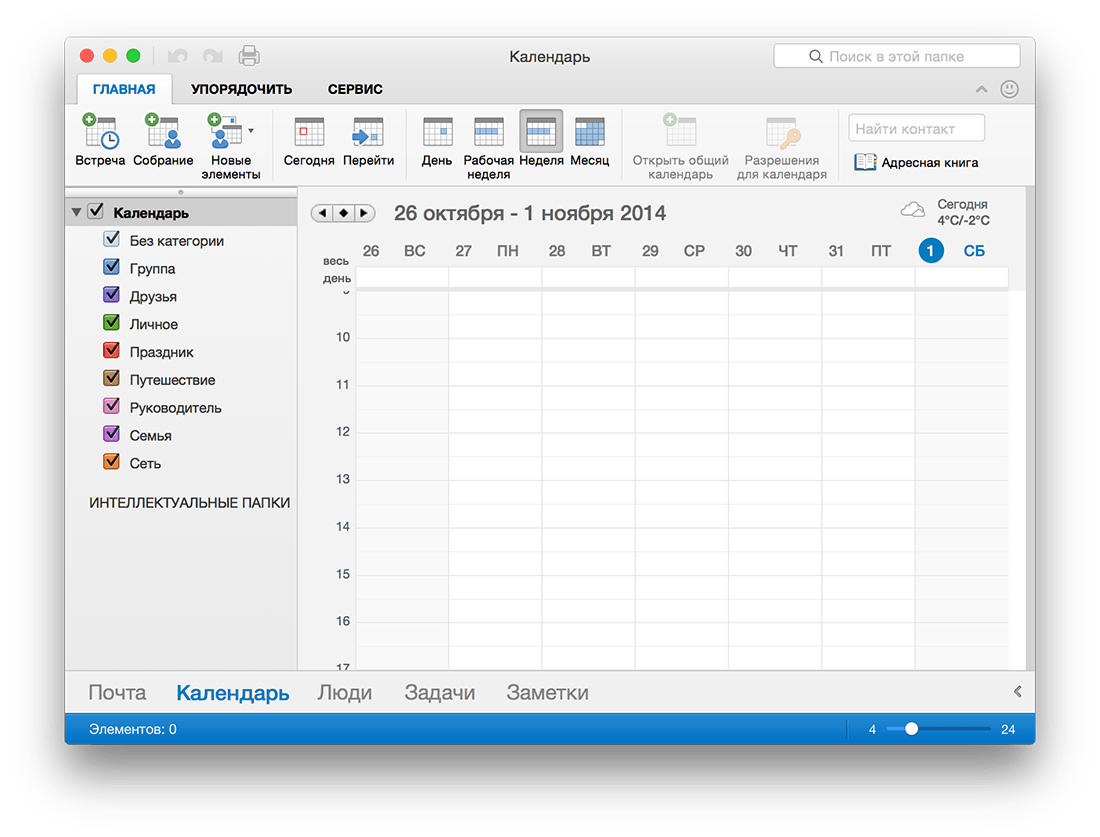Jump to Сегодня in calendar
Viewport: 1100px width, 837px height.
point(309,140)
